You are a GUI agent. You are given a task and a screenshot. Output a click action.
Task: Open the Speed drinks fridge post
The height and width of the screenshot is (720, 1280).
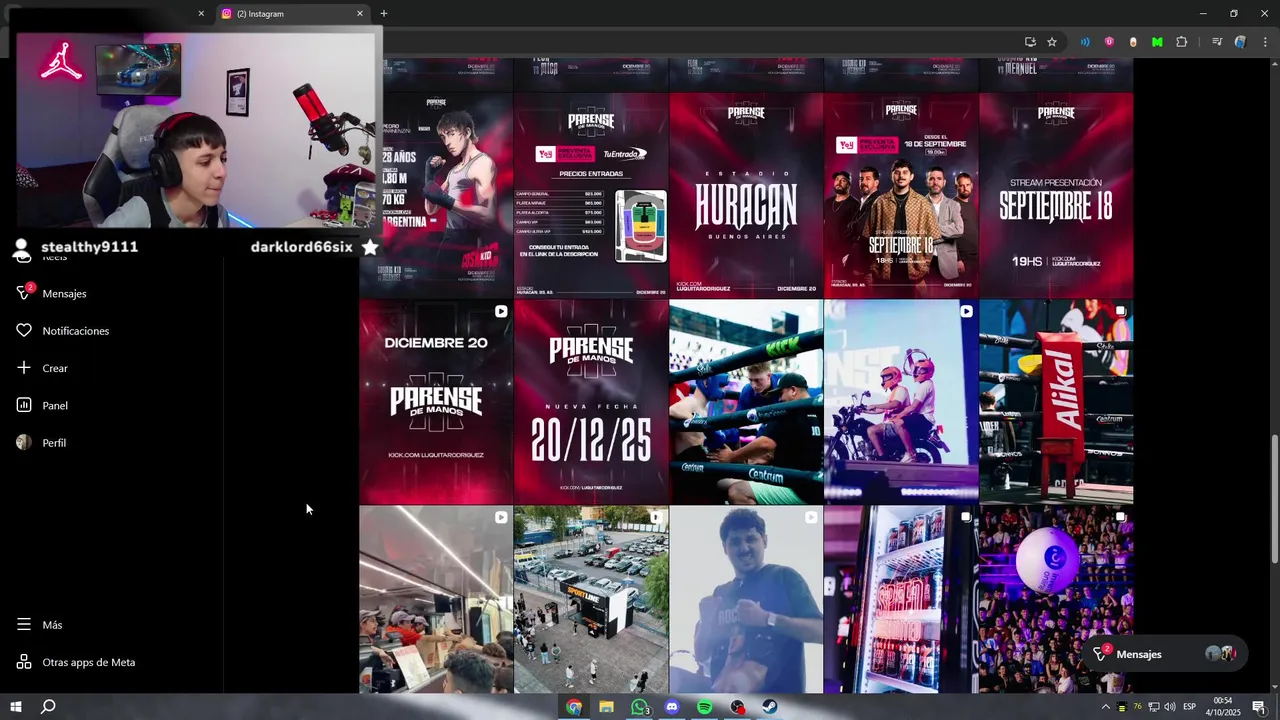[x=901, y=599]
